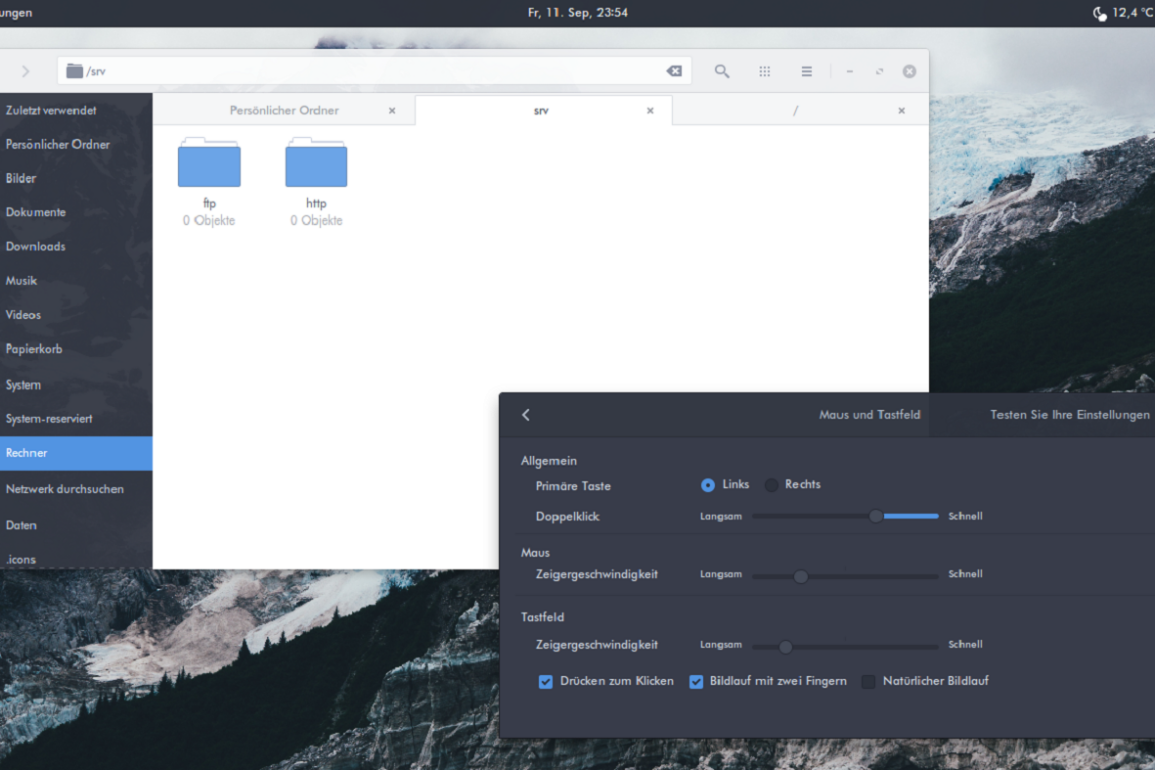Open the ftp folder
1155x770 pixels.
[209, 165]
